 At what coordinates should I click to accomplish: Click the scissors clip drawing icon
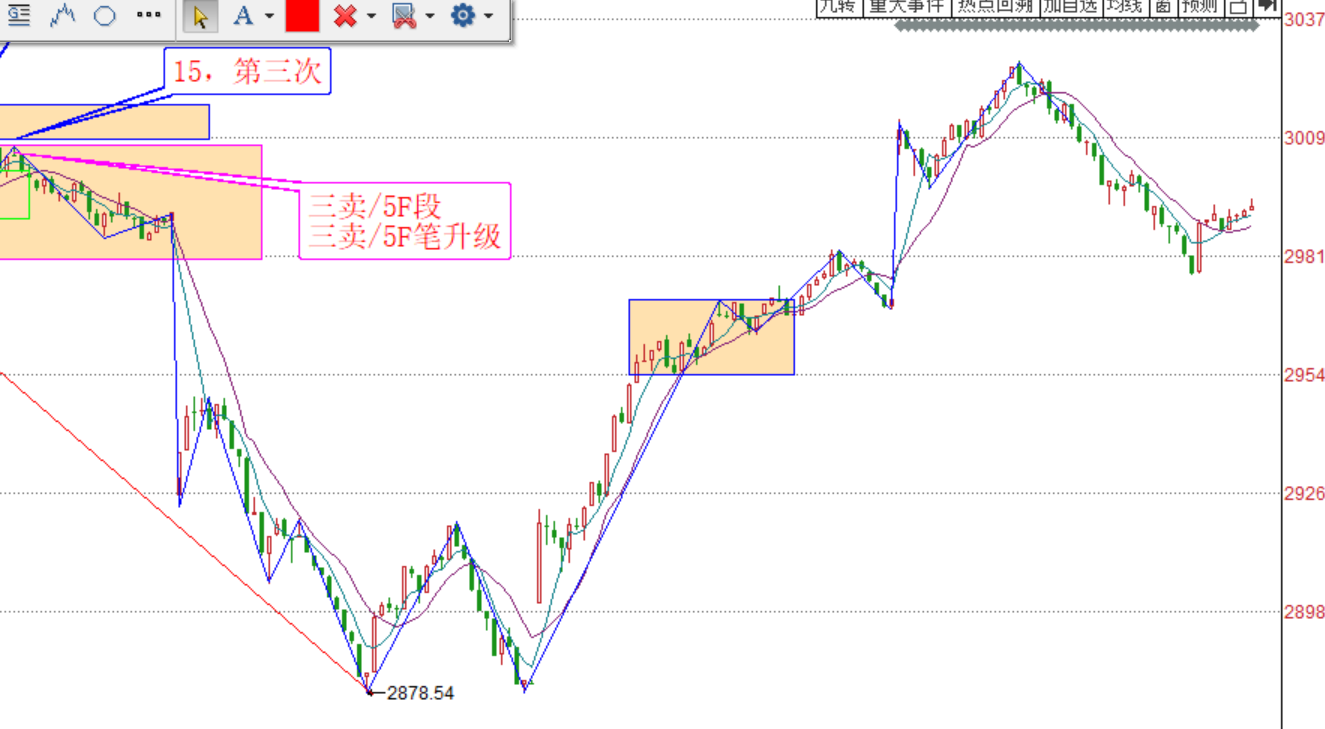(x=403, y=16)
